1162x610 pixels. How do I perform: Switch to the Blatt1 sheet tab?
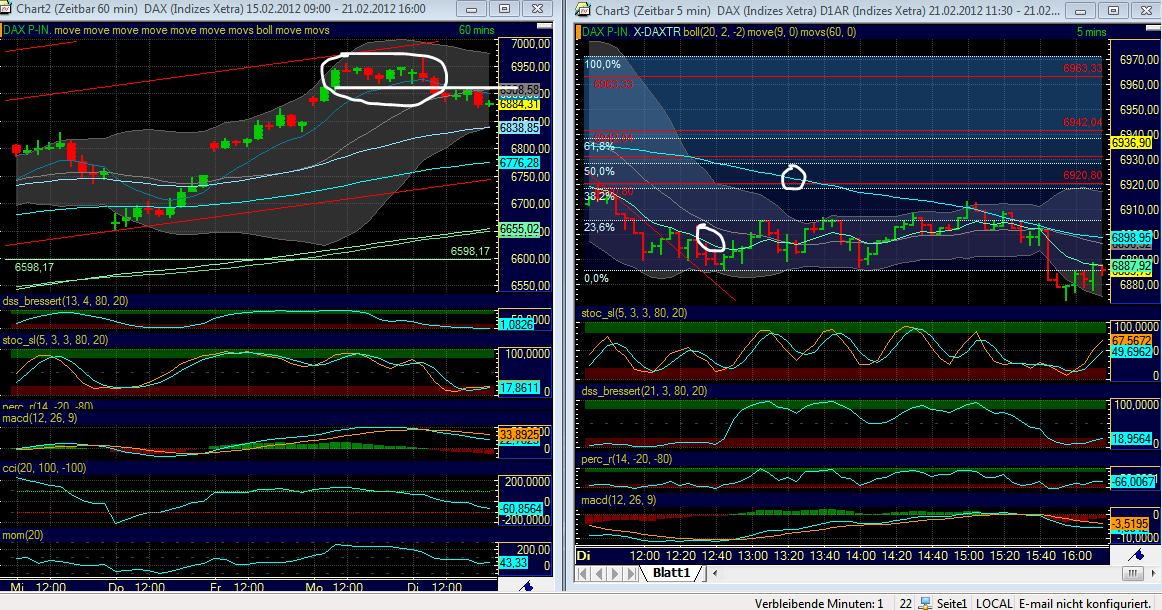pyautogui.click(x=672, y=572)
